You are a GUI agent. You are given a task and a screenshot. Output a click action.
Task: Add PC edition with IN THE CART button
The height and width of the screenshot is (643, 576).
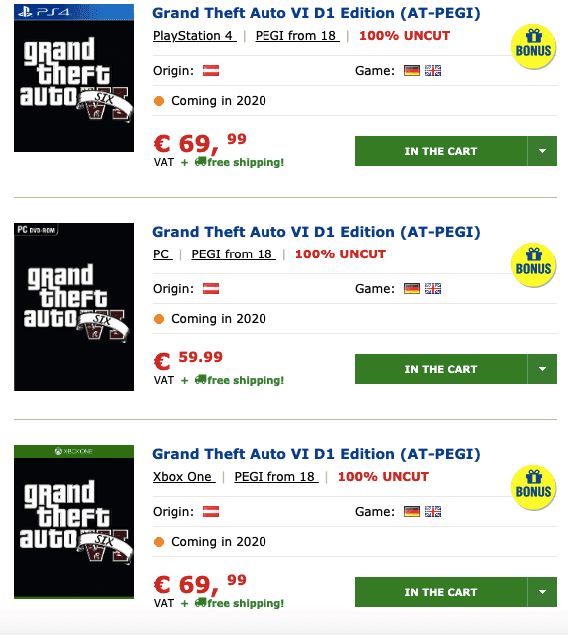[441, 369]
